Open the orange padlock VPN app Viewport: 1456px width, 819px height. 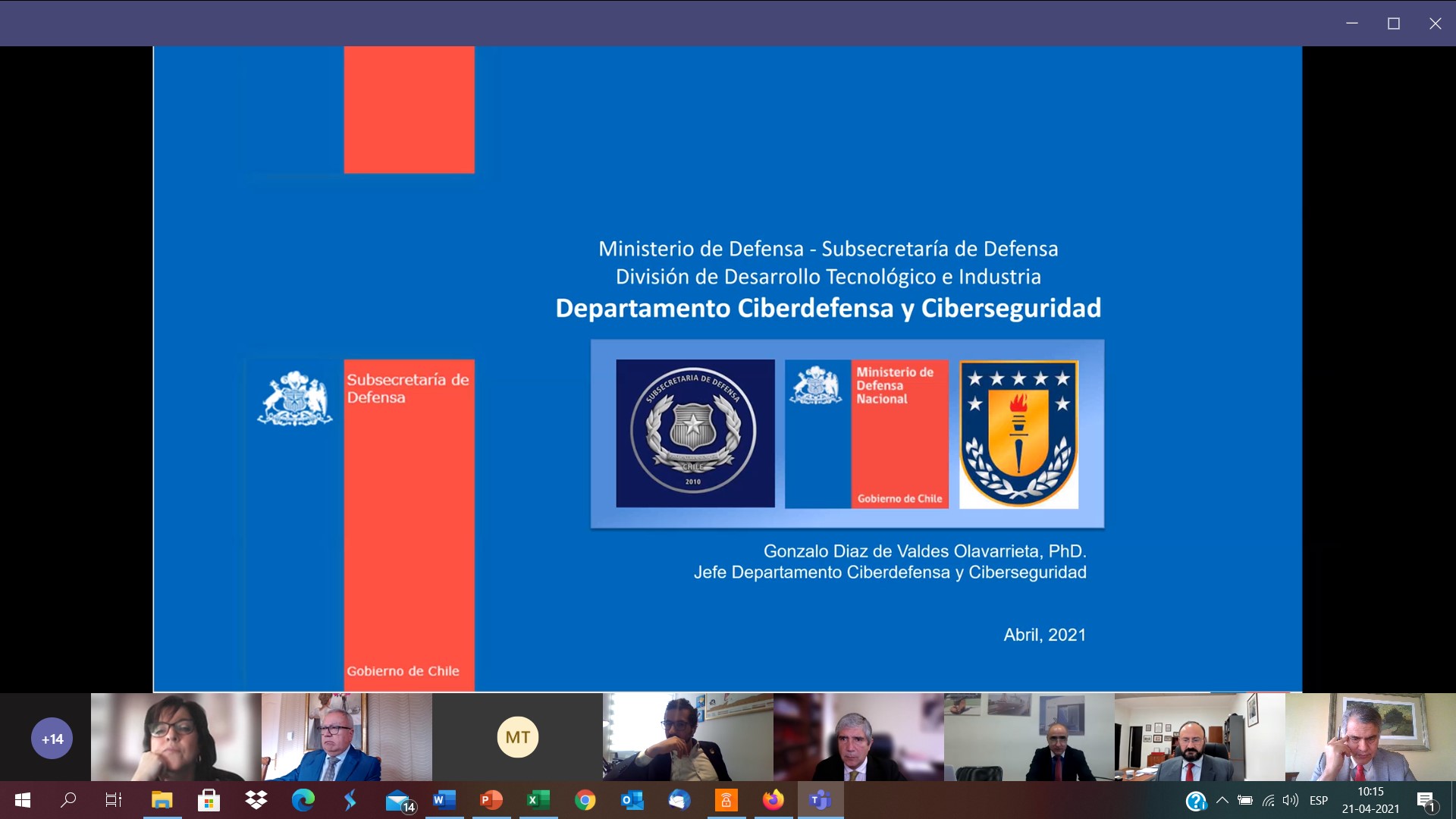coord(726,800)
